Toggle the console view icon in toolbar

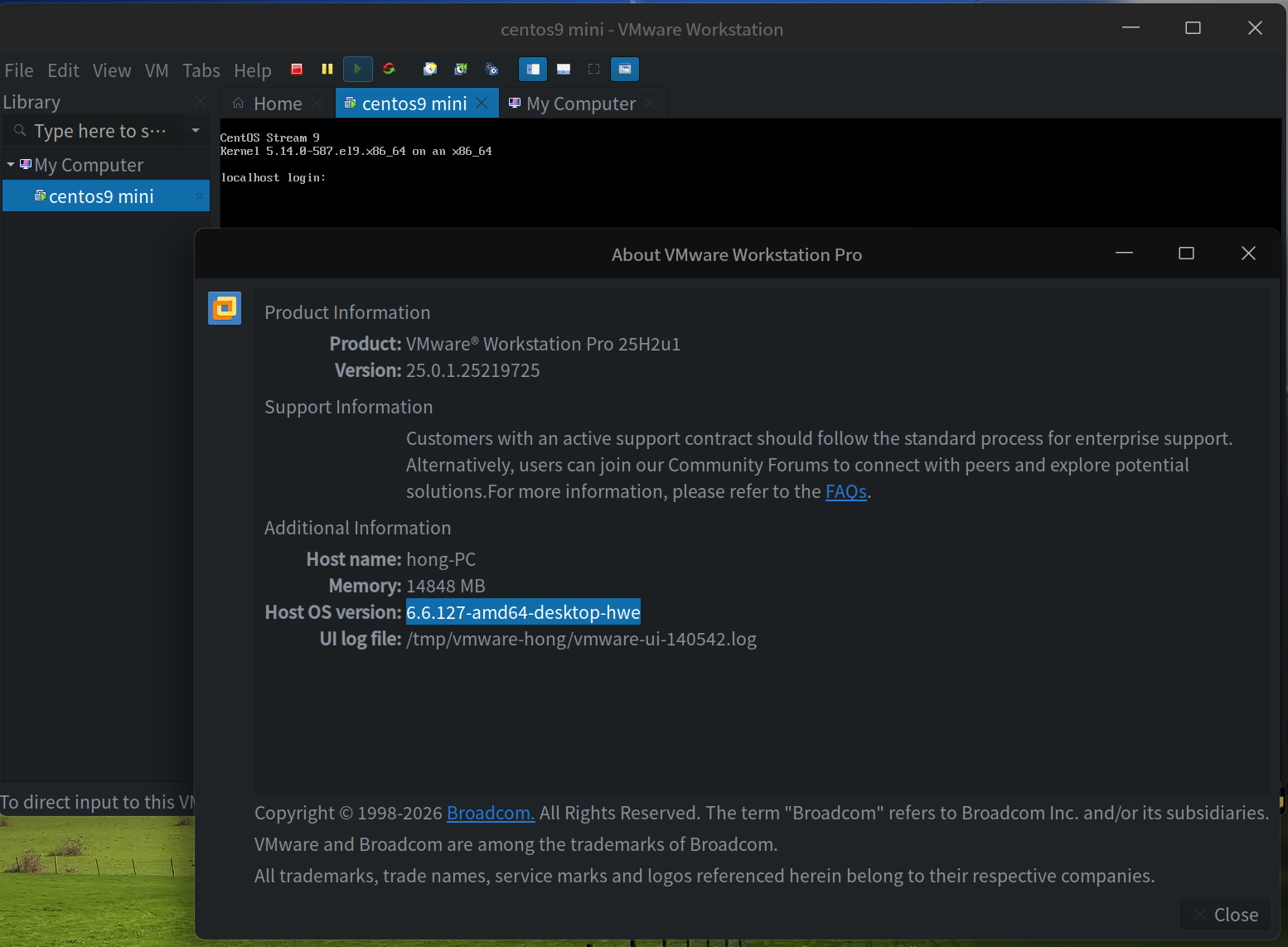tap(625, 69)
